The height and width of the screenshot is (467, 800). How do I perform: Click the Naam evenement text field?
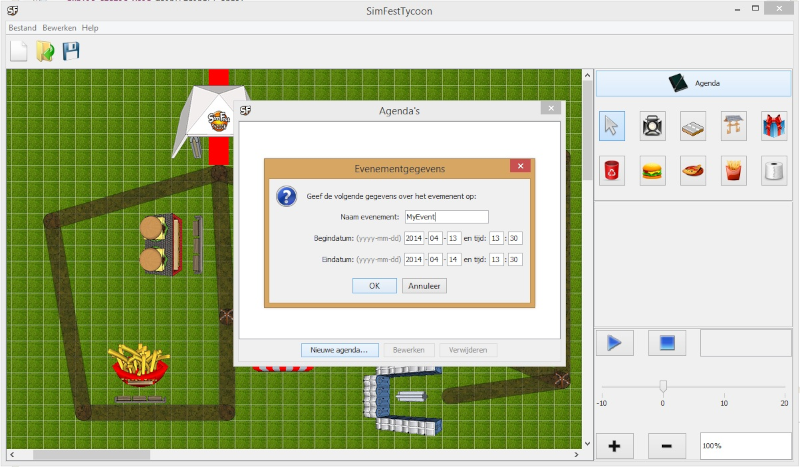446,216
